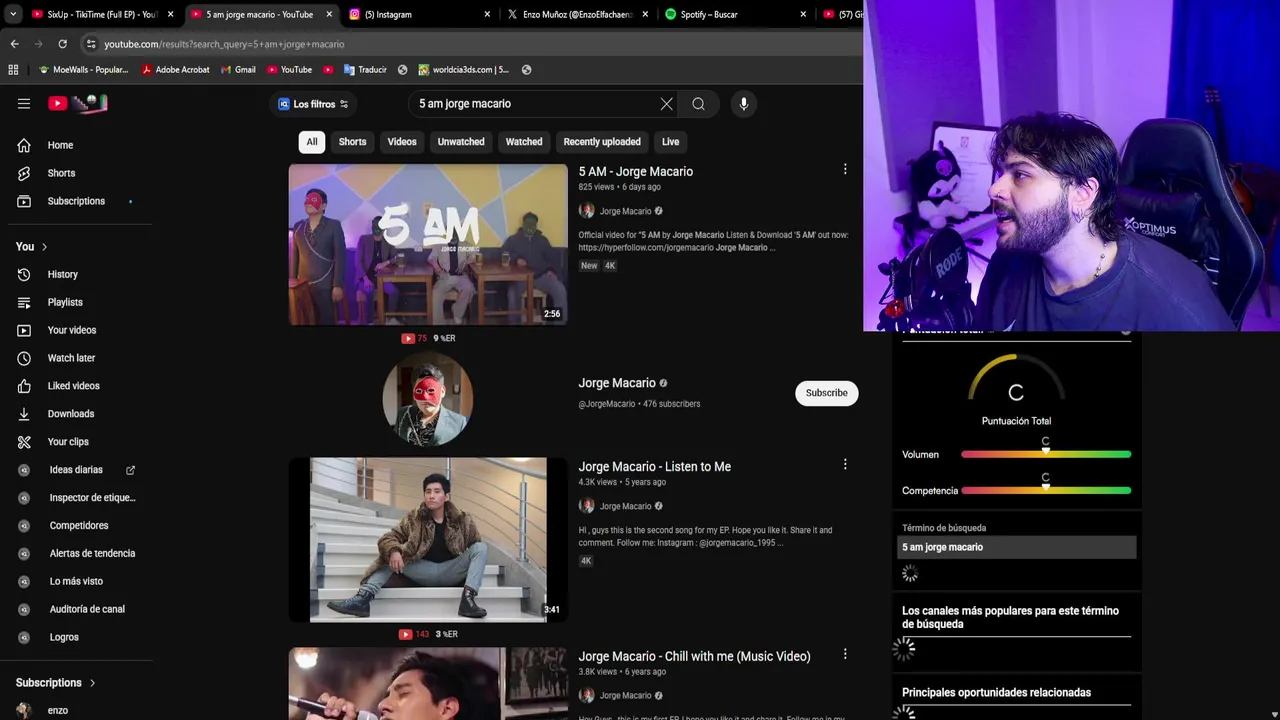Open the Gmail bookmark
Viewport: 1280px width, 720px height.
coord(238,70)
